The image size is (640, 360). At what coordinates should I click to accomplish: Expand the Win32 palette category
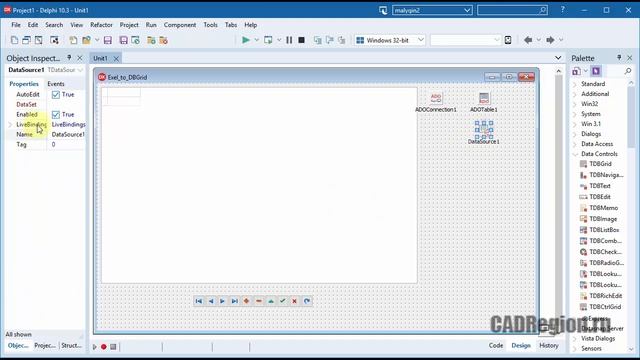575,104
